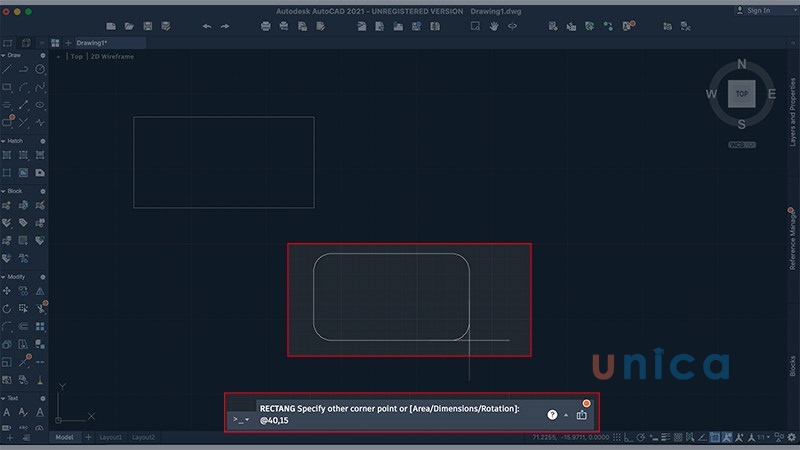Toggle dynamic input in status bar
The height and width of the screenshot is (450, 800).
pyautogui.click(x=654, y=437)
